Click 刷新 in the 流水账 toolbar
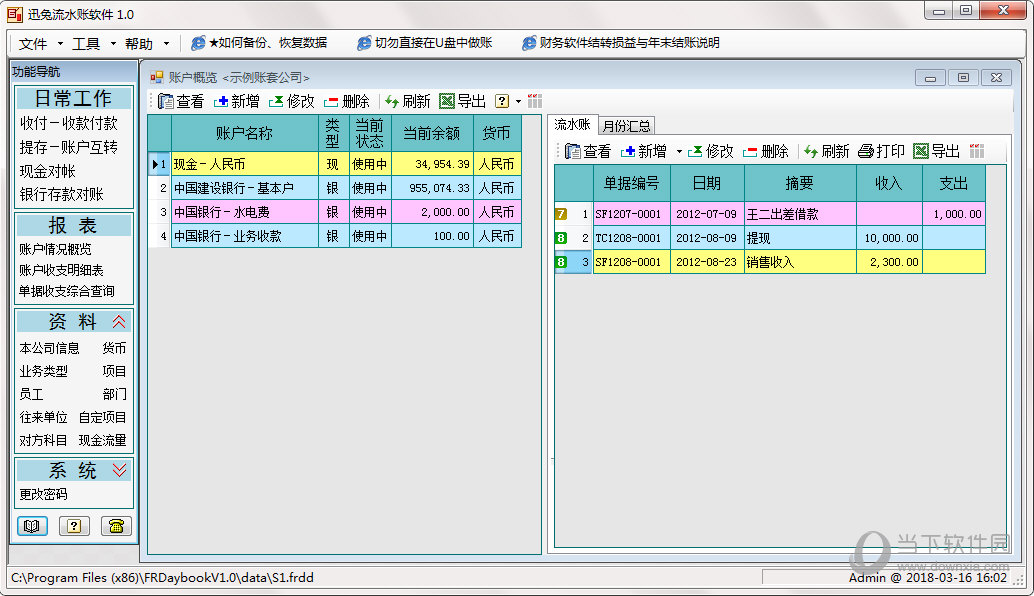Viewport: 1034px width, 596px height. pos(826,151)
